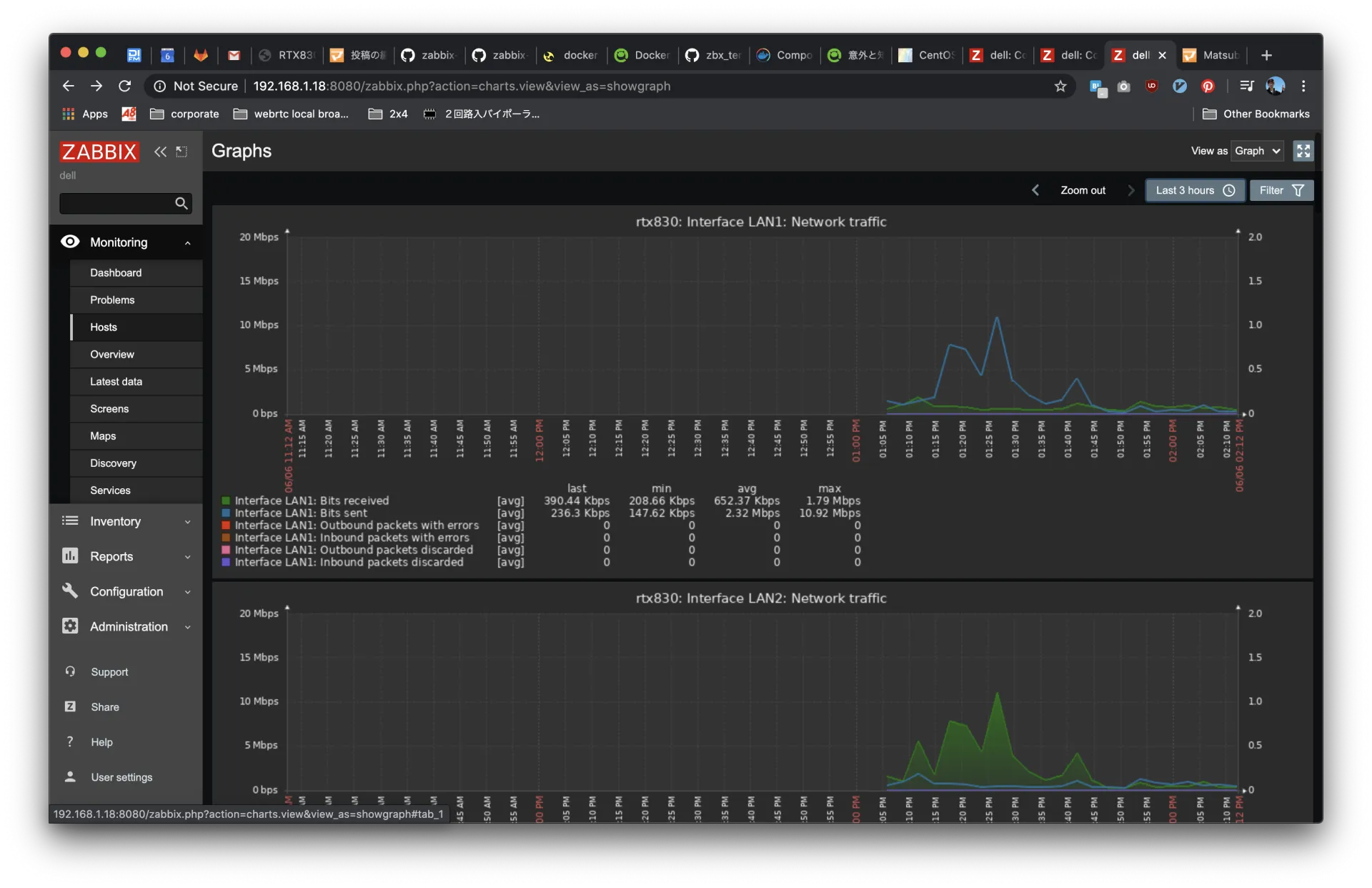This screenshot has height=888, width=1372.
Task: Open the User settings link
Action: (x=121, y=777)
